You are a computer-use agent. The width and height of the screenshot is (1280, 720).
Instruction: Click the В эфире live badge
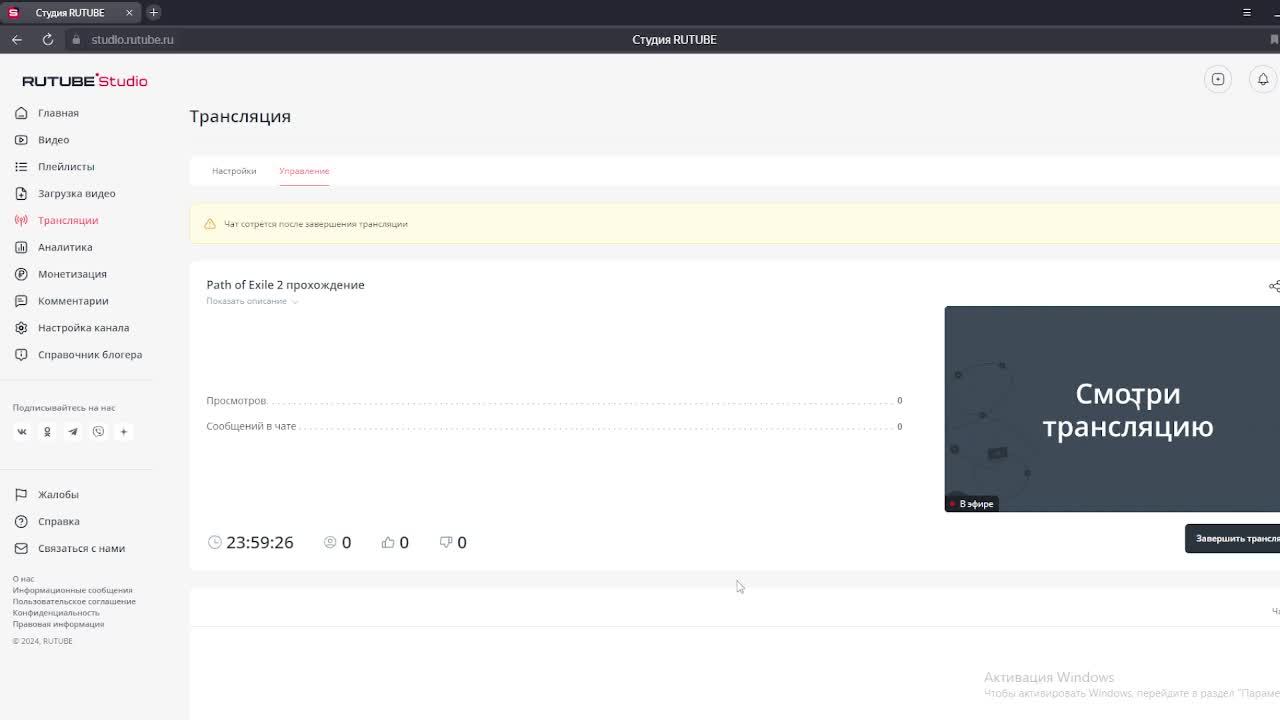(972, 504)
